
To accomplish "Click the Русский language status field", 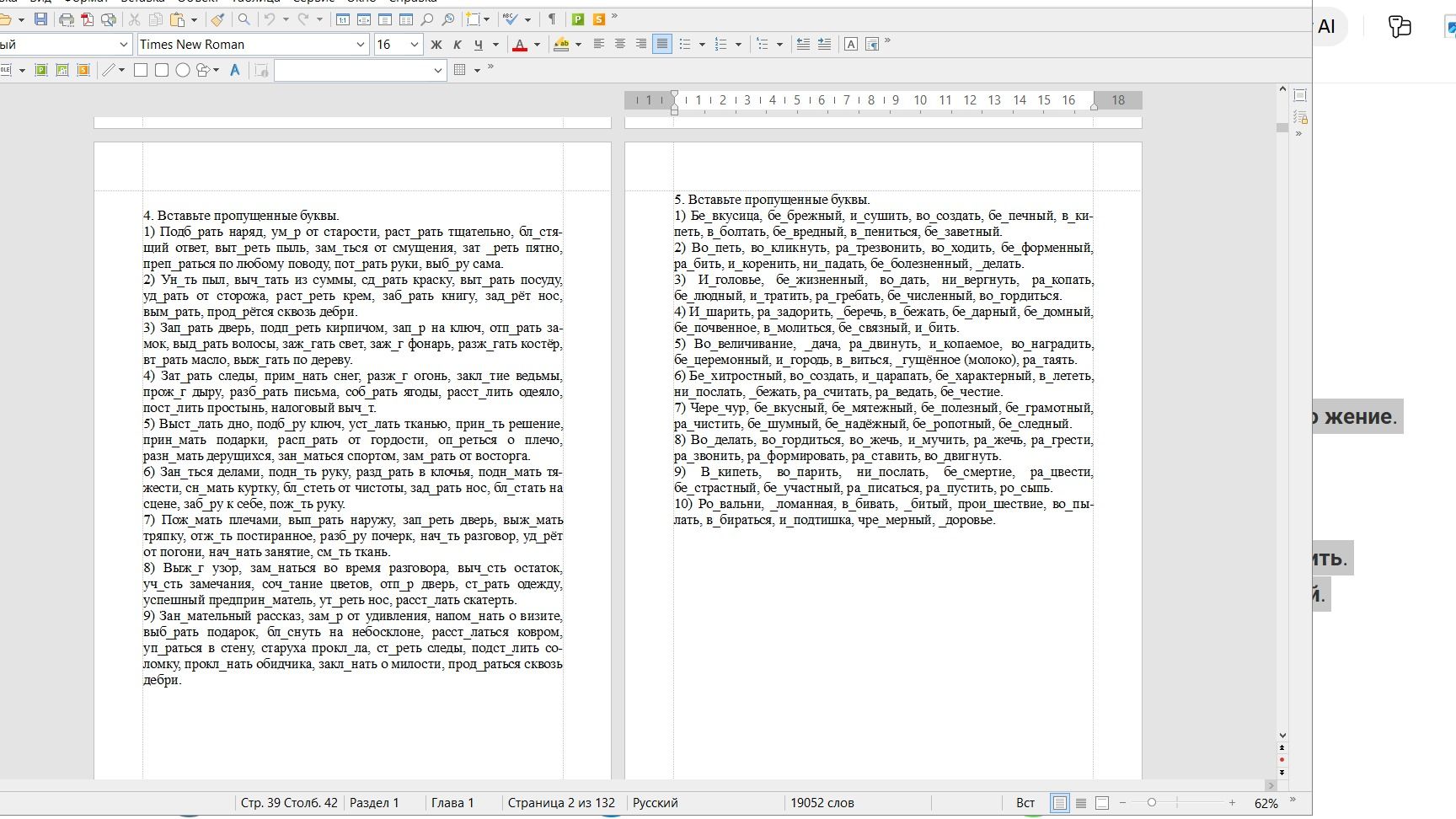I will pyautogui.click(x=656, y=803).
